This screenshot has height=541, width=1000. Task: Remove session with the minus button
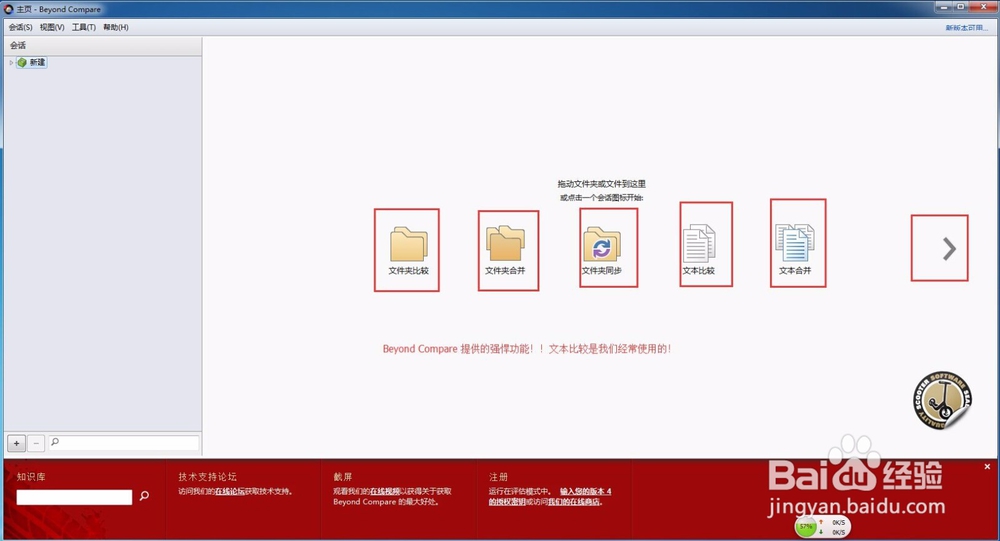click(x=36, y=443)
